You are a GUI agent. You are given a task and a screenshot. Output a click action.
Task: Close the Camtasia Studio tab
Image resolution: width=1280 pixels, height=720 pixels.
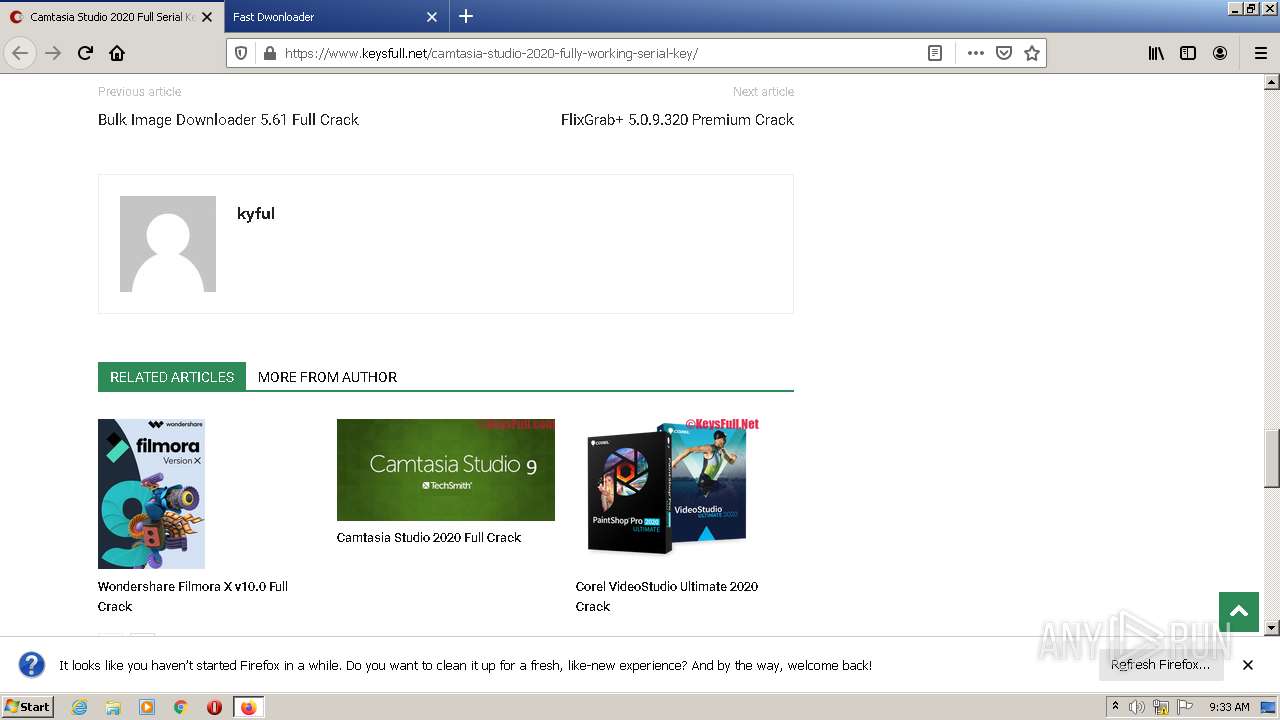[x=207, y=17]
